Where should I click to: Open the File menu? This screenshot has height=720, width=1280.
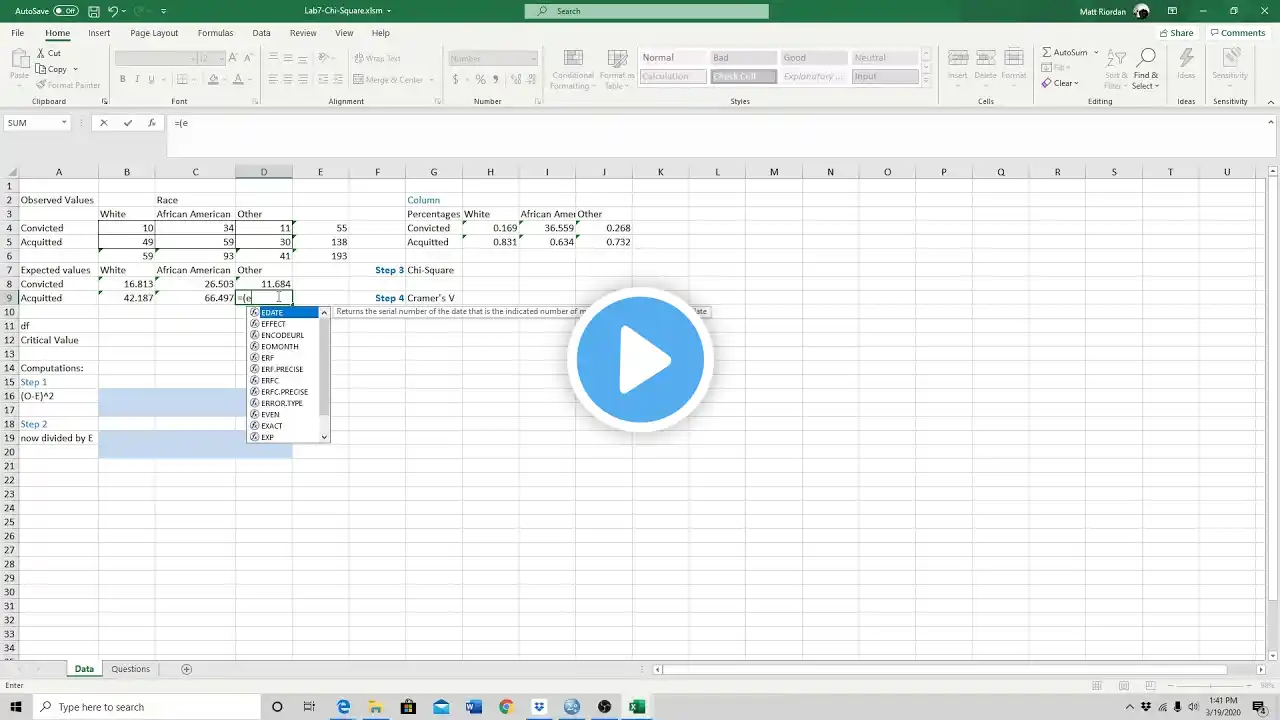[x=18, y=33]
